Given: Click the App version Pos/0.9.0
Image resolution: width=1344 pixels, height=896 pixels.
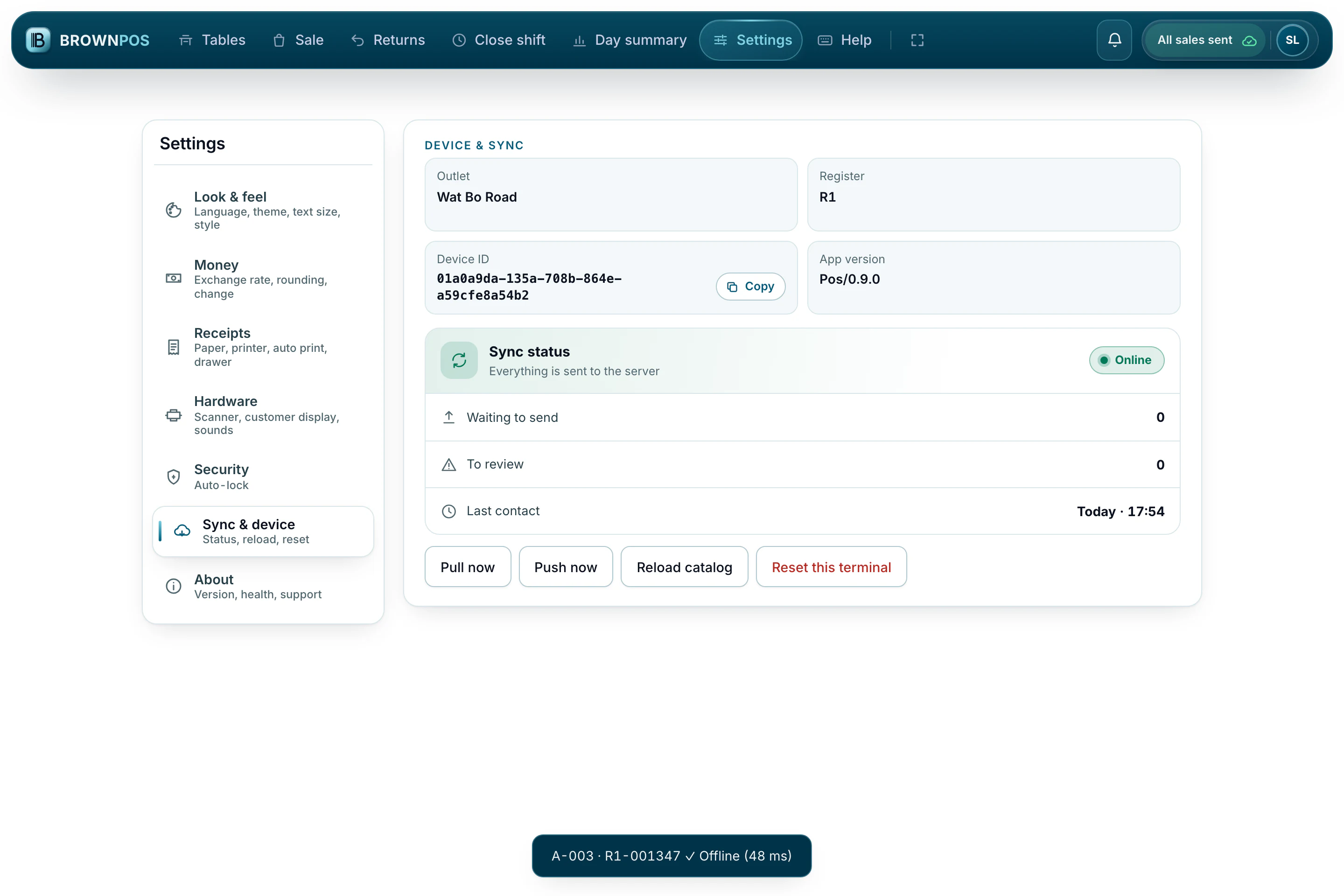Looking at the screenshot, I should 850,280.
